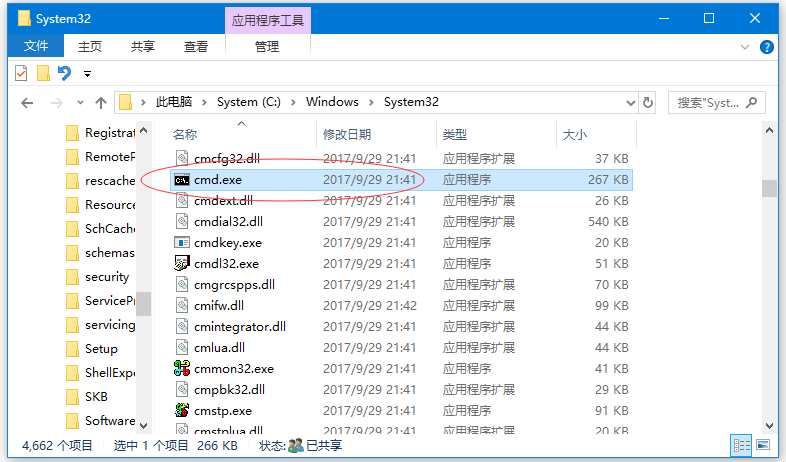Select the cmcfg32.dll file icon

point(181,158)
